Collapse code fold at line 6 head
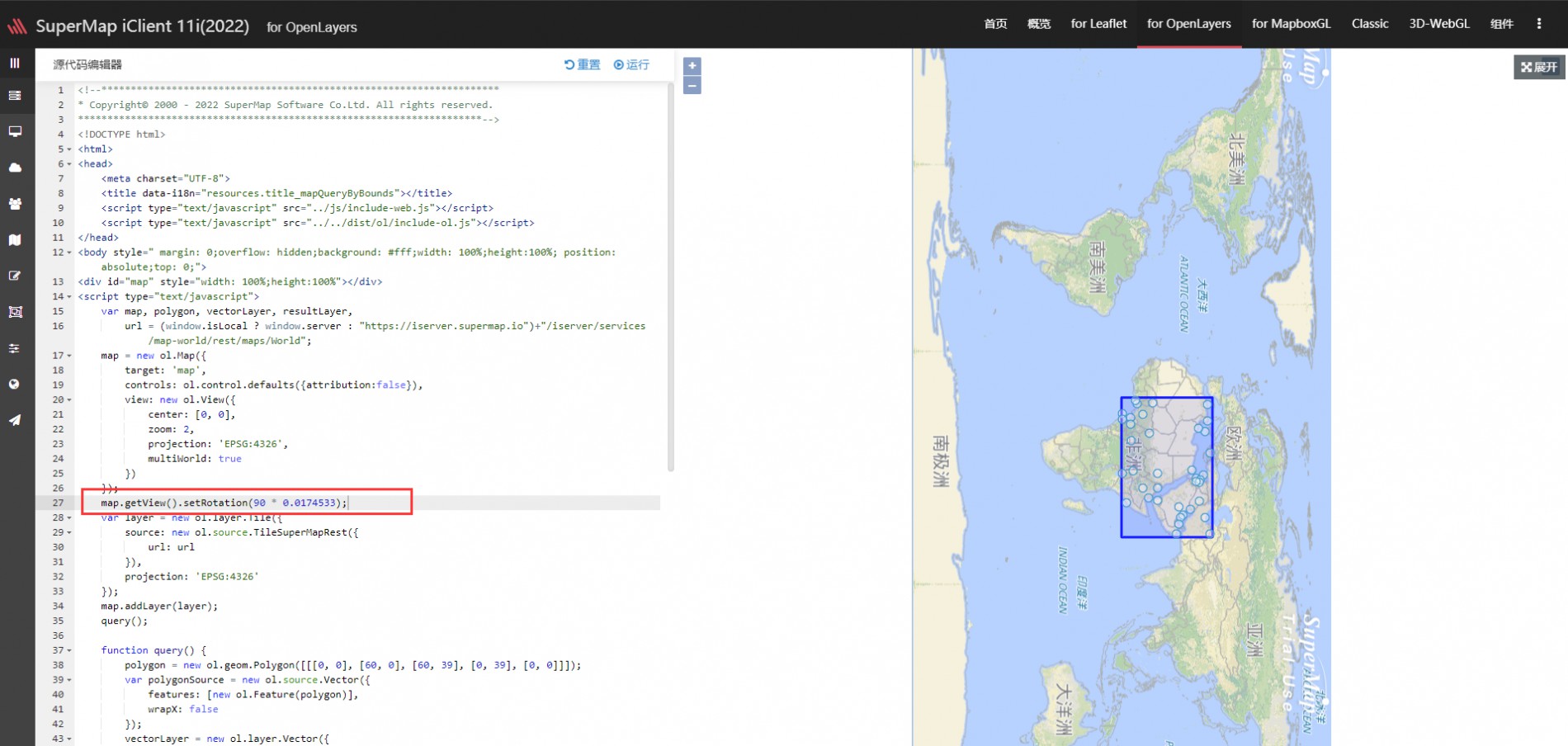This screenshot has width=1568, height=746. (69, 164)
